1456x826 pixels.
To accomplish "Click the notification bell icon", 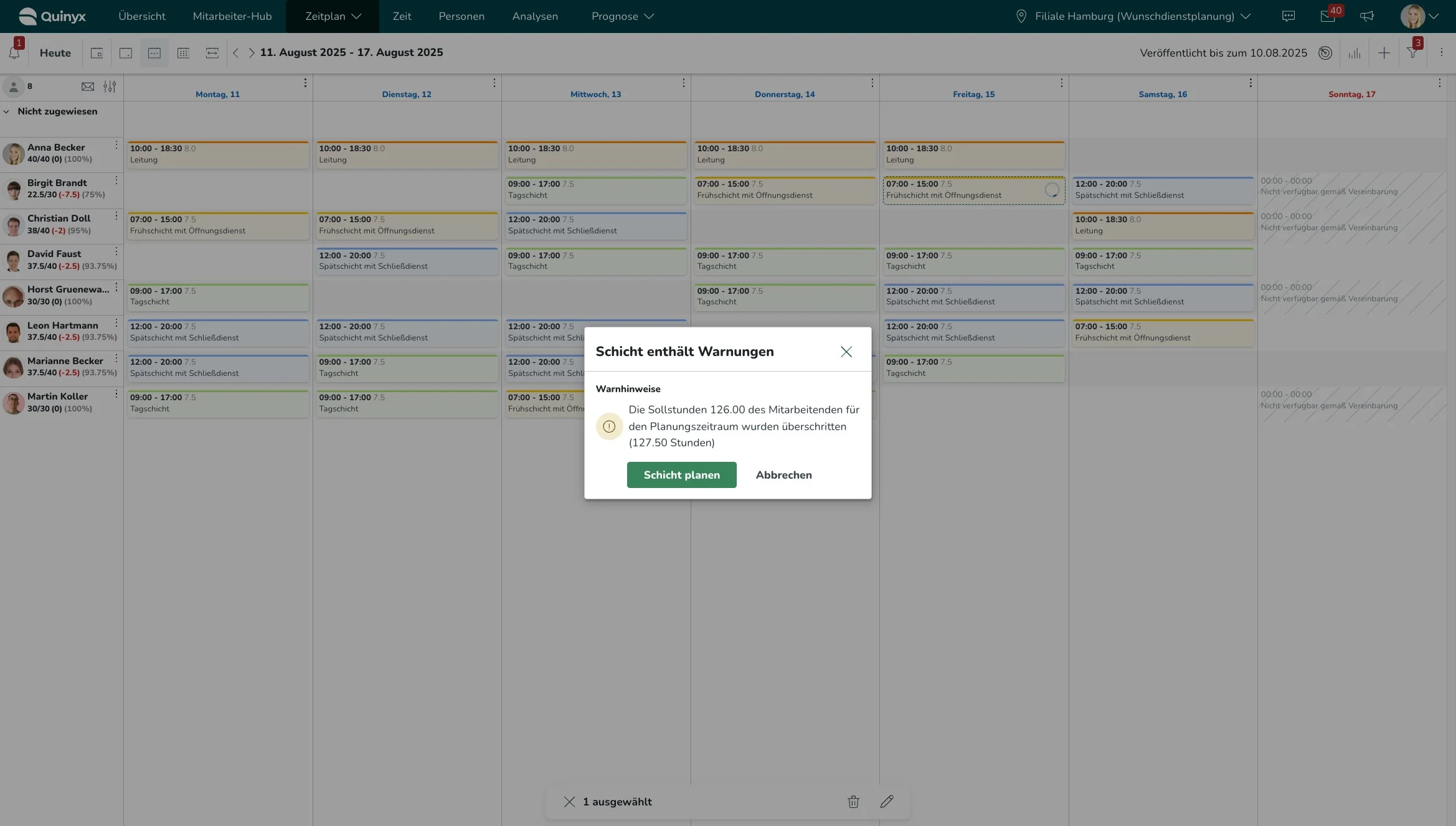I will 14,53.
